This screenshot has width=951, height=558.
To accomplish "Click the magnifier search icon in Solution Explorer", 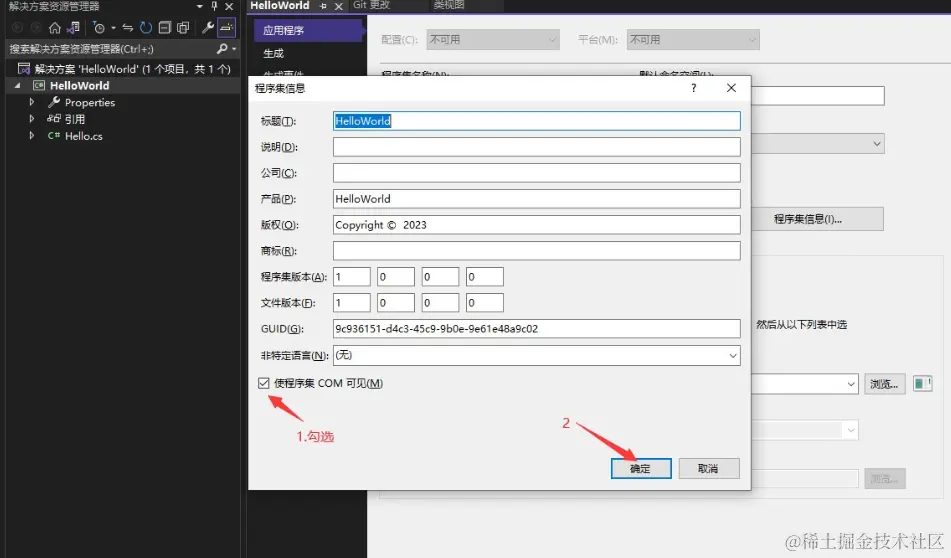I will coord(222,49).
